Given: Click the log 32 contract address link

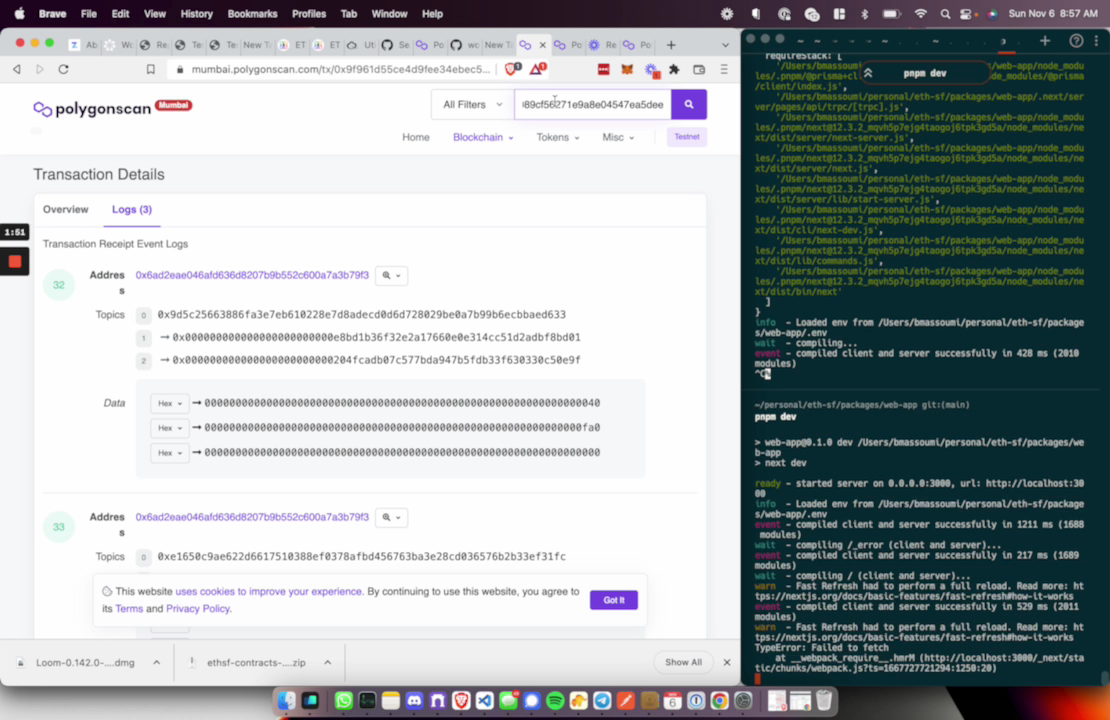Looking at the screenshot, I should tap(252, 275).
